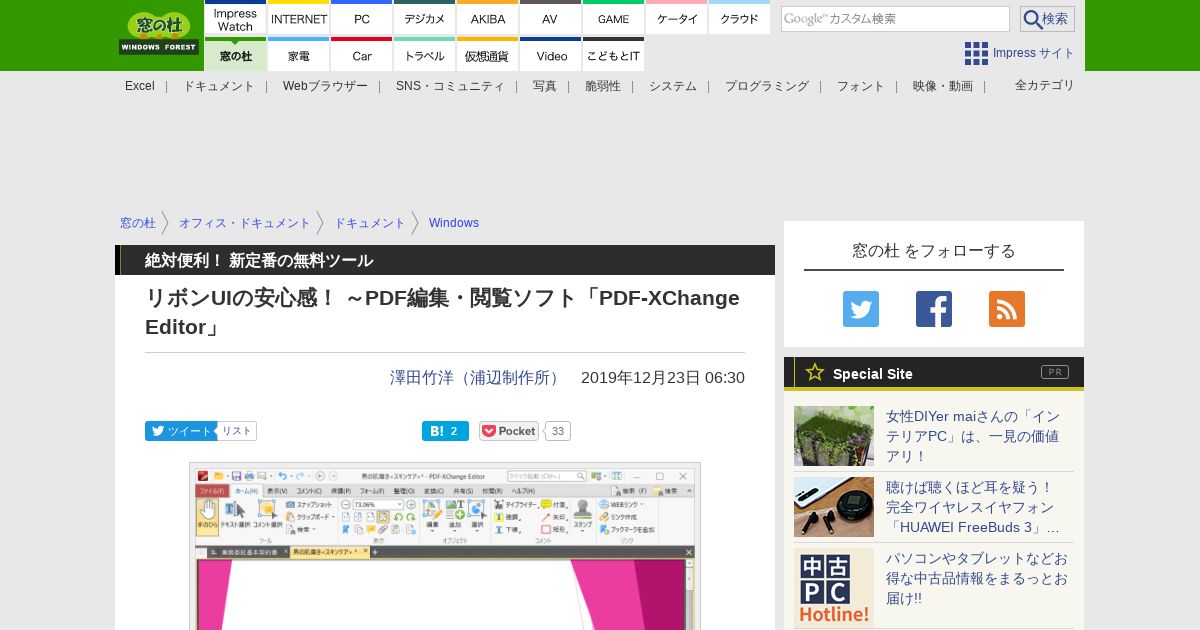The image size is (1200, 630).
Task: Open the 仮想通貨 site tab
Action: (x=488, y=55)
